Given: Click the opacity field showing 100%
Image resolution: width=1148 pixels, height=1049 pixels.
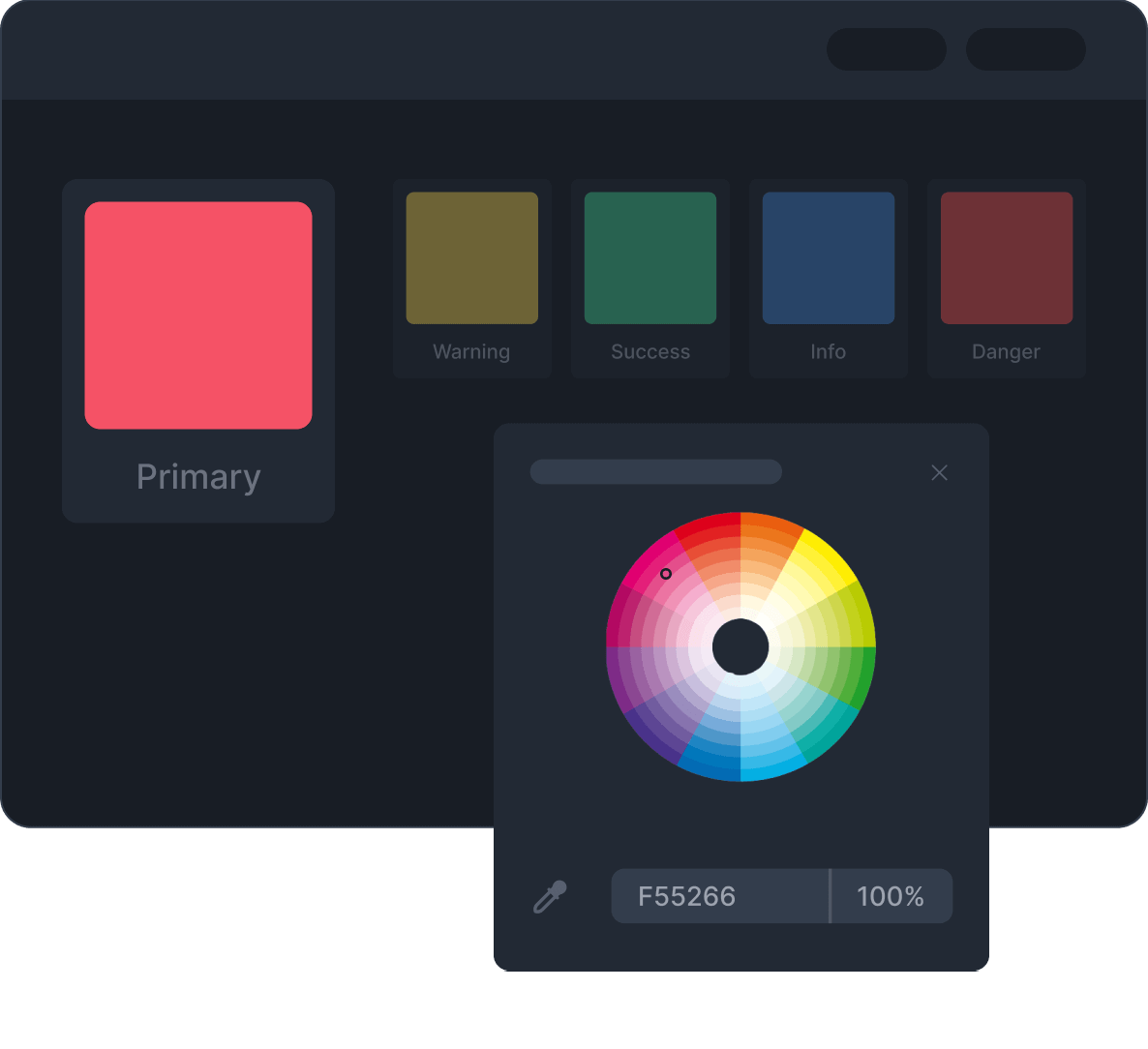Looking at the screenshot, I should click(x=891, y=896).
